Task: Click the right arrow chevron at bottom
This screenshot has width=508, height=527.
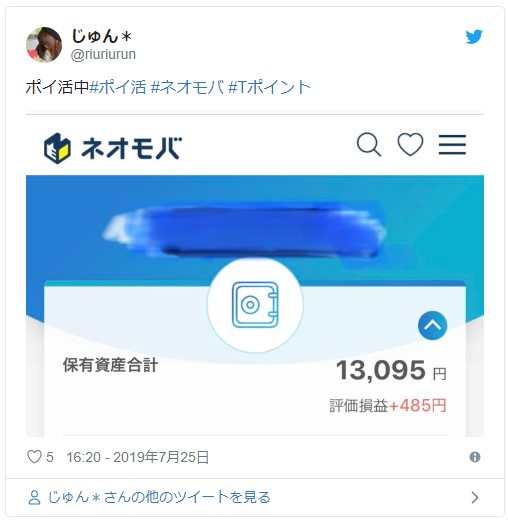Action: 475,497
